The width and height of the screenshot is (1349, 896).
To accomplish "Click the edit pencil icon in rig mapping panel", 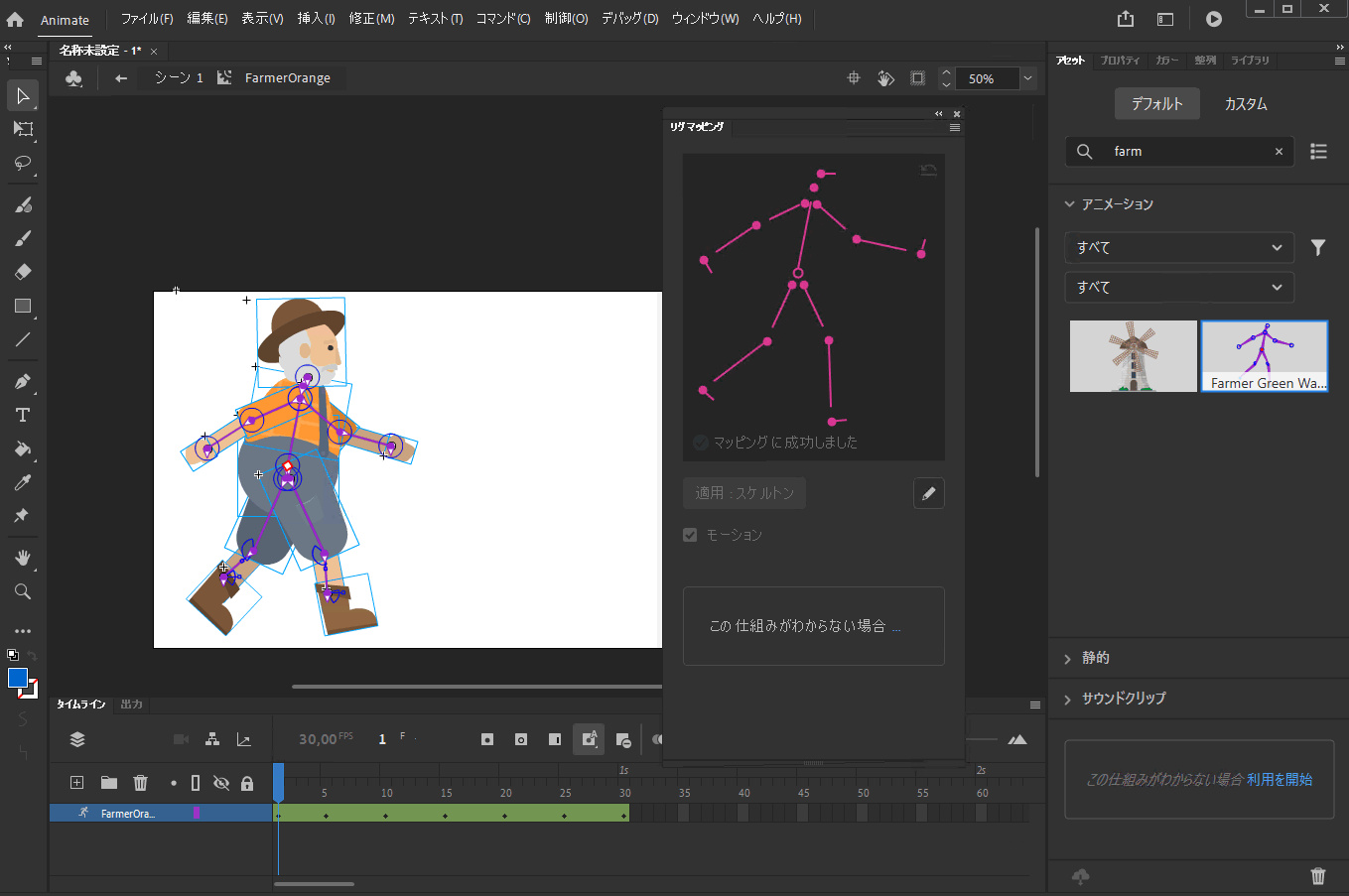I will 928,493.
